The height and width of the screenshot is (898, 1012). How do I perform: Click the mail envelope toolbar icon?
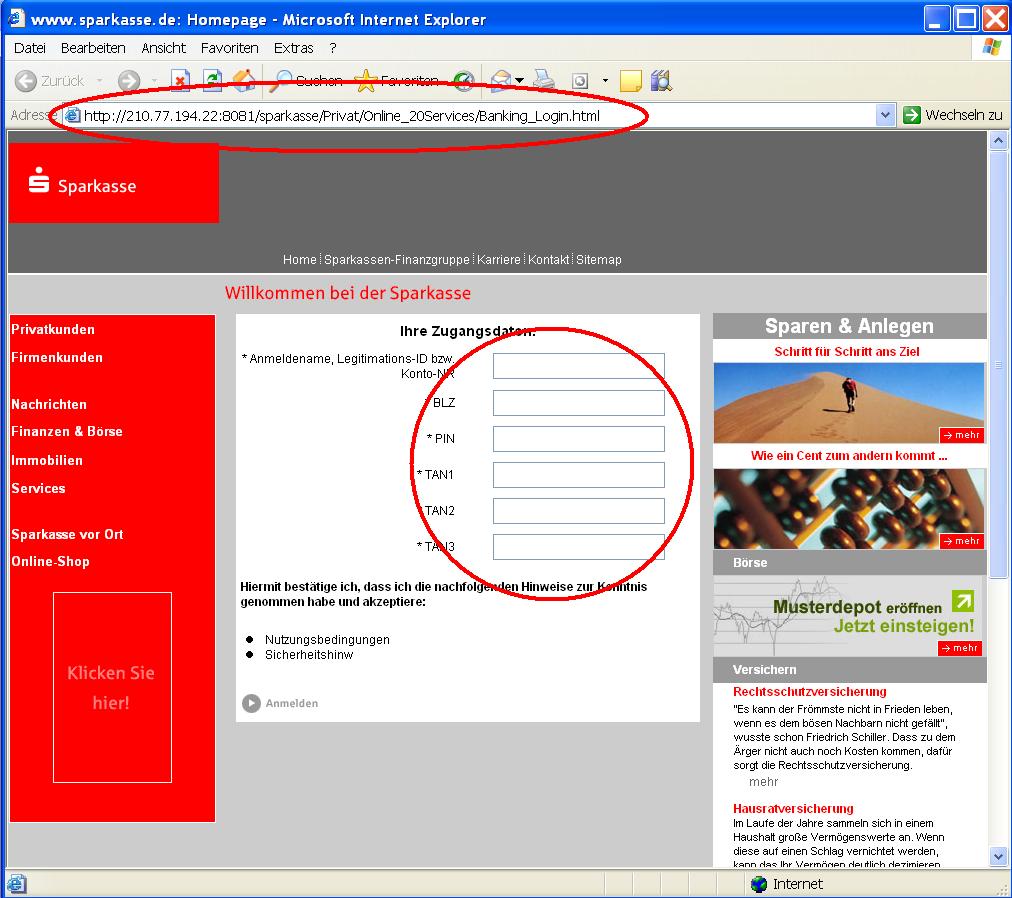point(501,80)
